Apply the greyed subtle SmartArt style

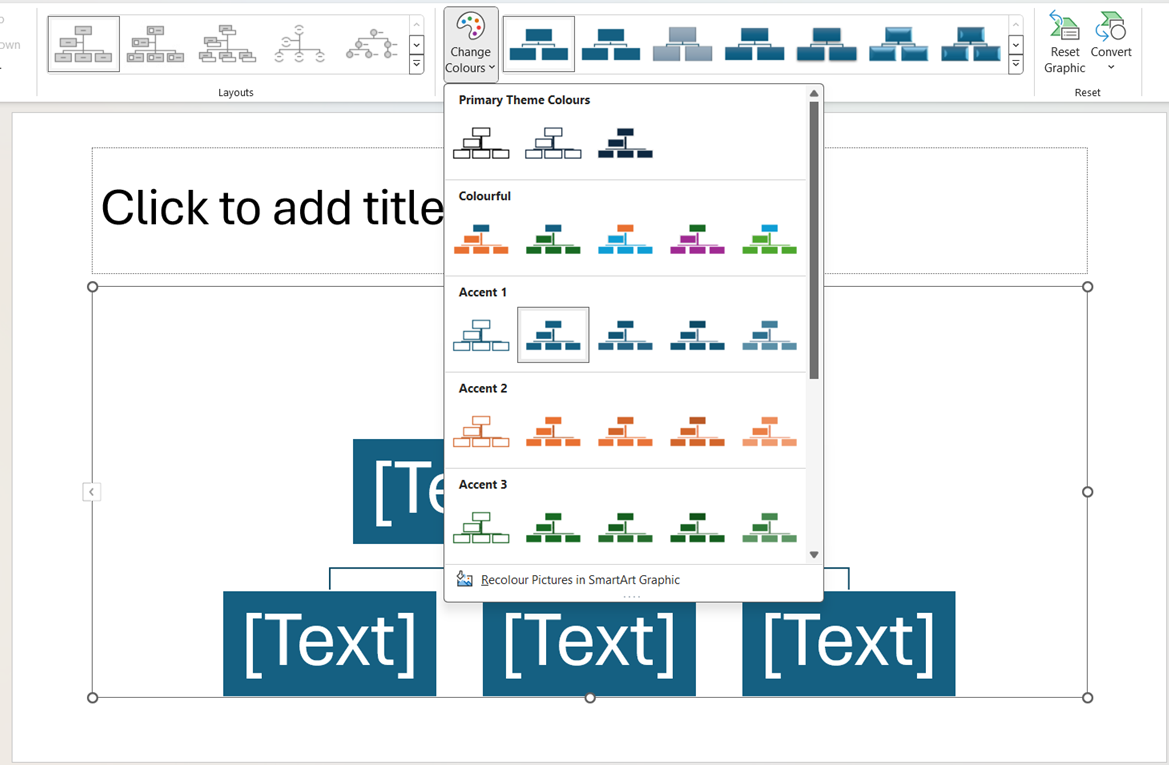(x=682, y=44)
